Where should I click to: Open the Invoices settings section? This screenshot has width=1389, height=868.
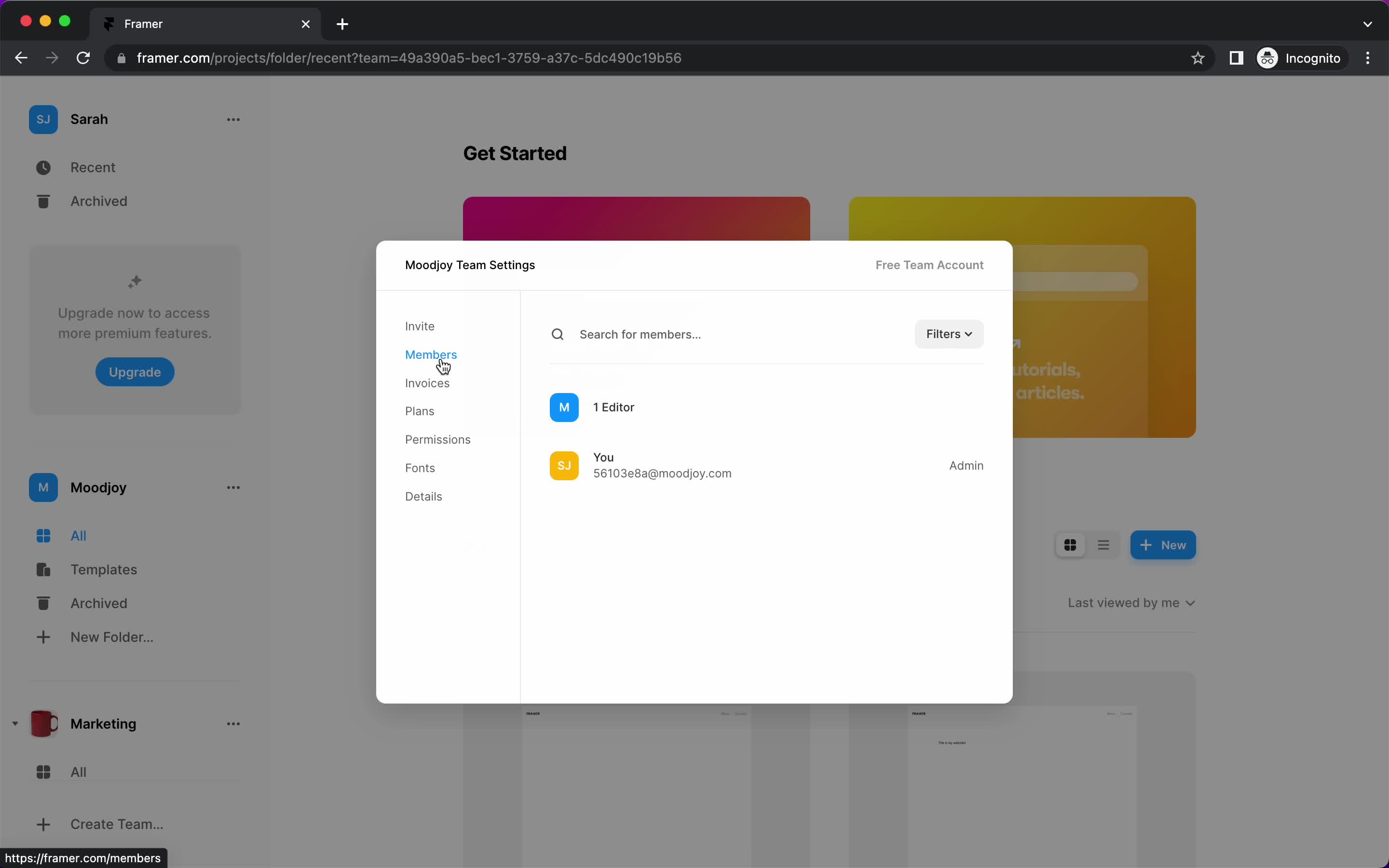(x=427, y=382)
